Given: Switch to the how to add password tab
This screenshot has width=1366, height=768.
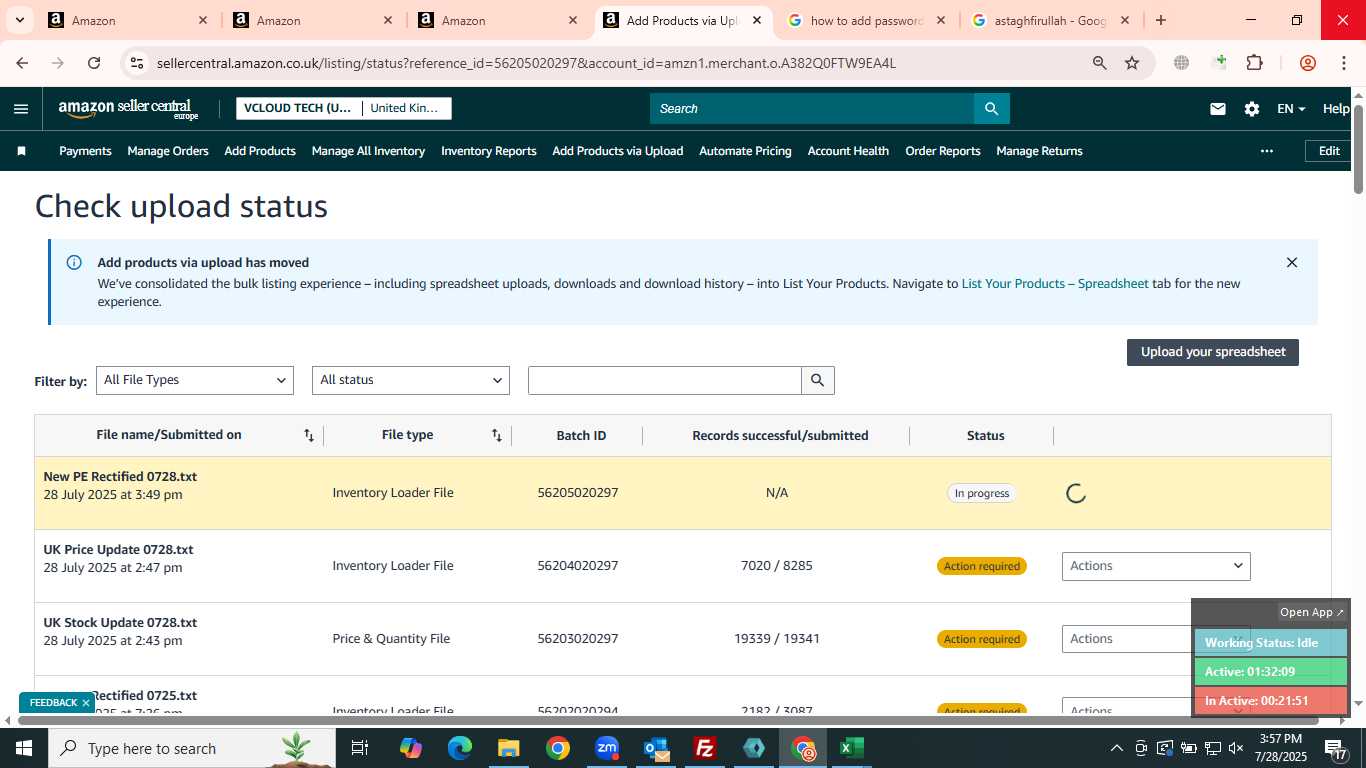Looking at the screenshot, I should tap(866, 20).
